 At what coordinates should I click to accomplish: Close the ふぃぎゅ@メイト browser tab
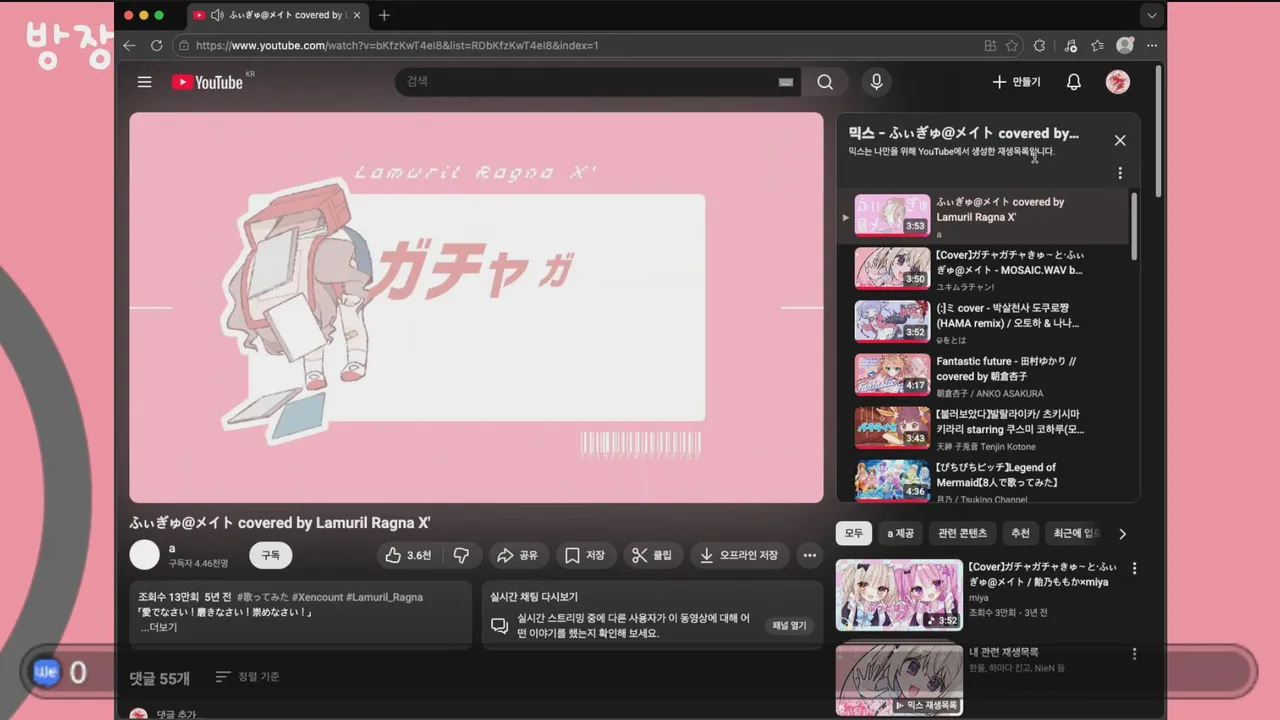pos(357,15)
